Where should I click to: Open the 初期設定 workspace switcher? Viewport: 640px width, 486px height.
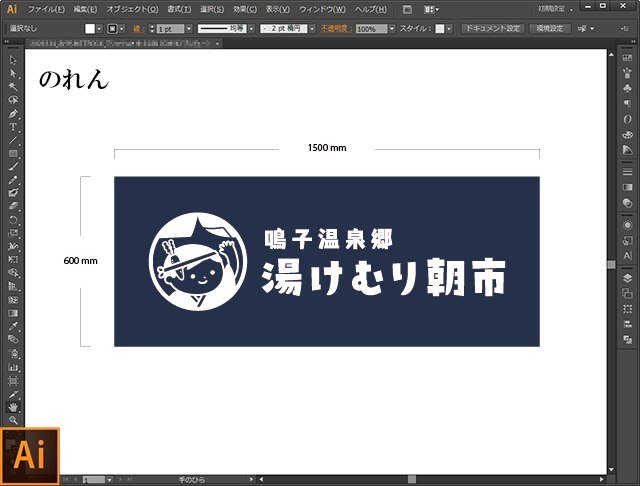click(555, 9)
